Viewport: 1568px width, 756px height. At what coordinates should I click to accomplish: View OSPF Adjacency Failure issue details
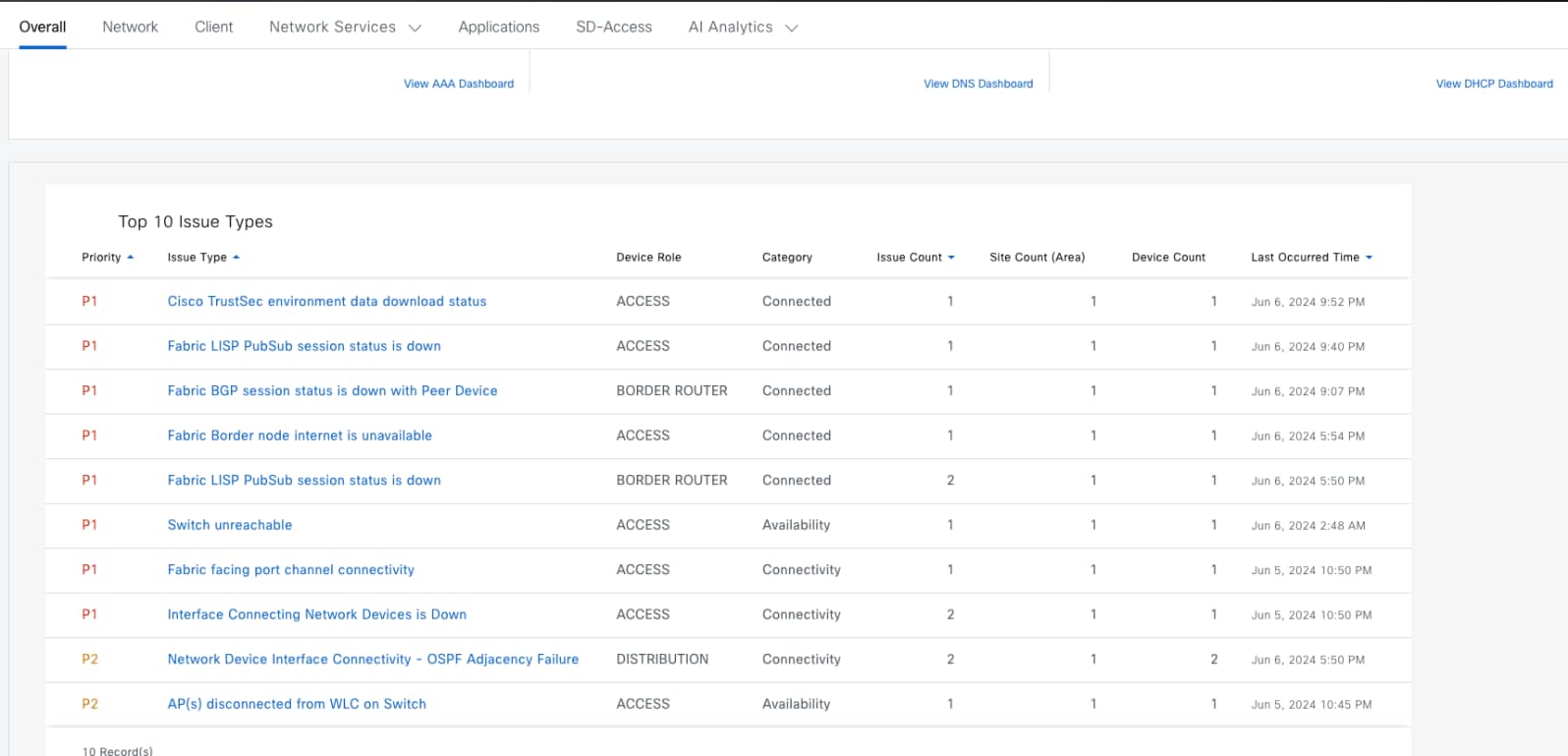pyautogui.click(x=372, y=660)
